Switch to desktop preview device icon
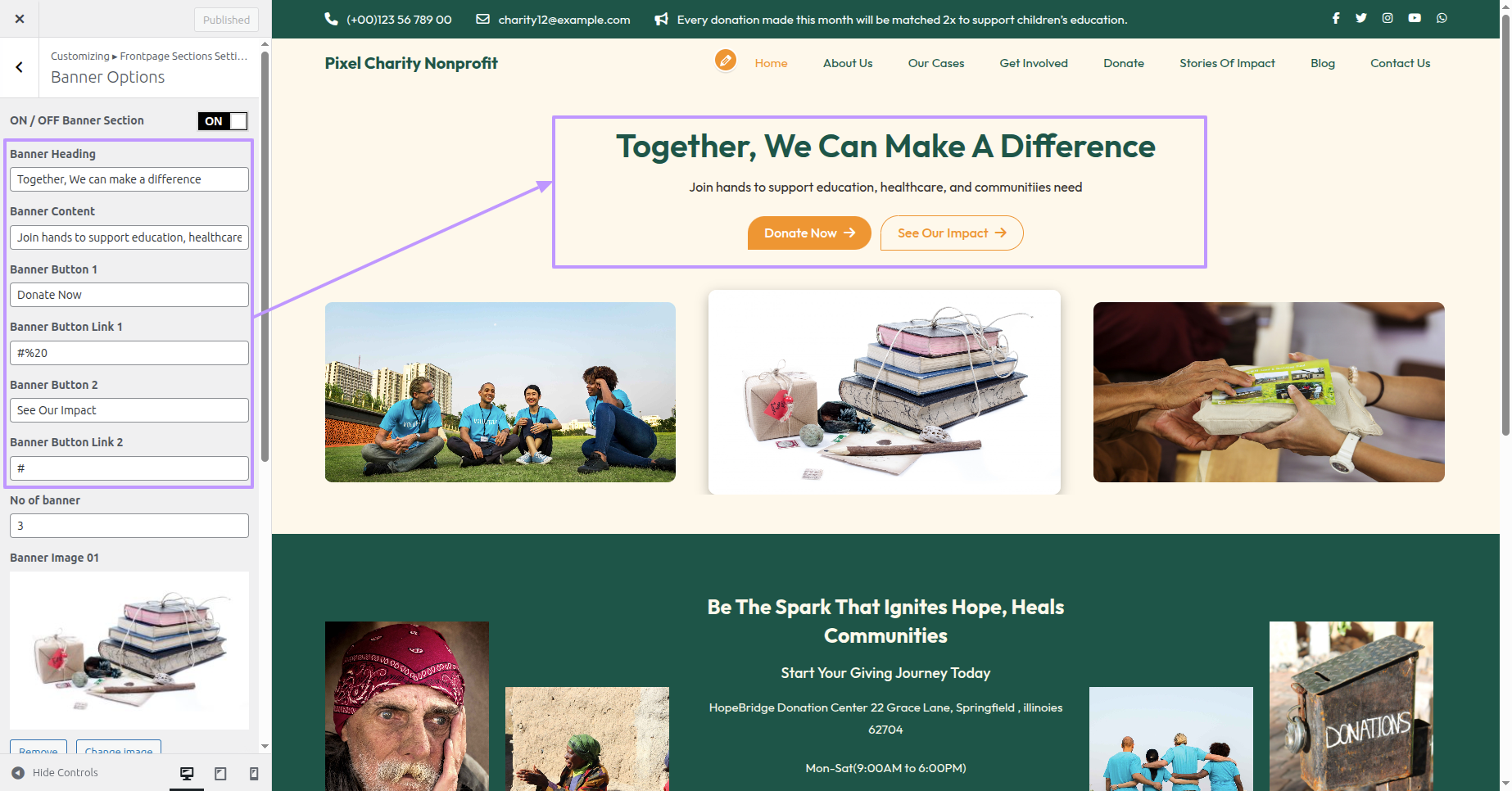 [187, 773]
